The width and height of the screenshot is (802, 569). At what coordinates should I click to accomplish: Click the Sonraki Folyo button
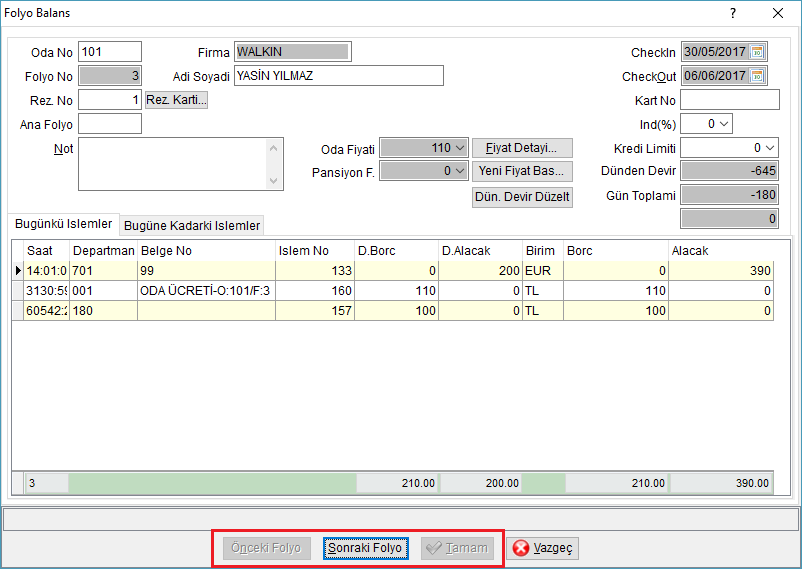365,548
